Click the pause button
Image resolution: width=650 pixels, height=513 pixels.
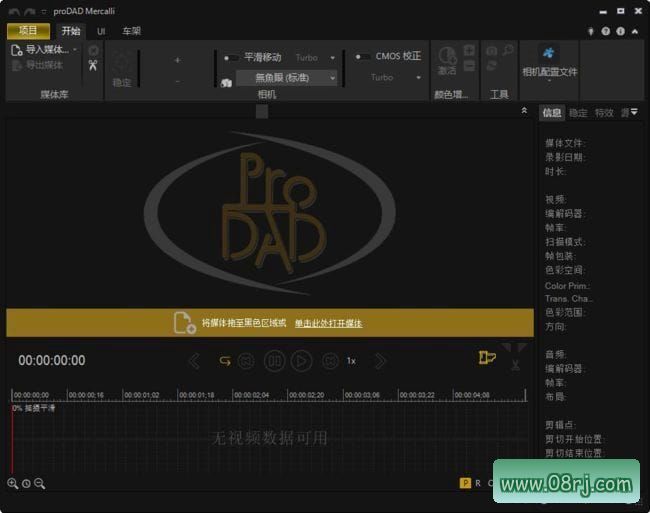(274, 361)
